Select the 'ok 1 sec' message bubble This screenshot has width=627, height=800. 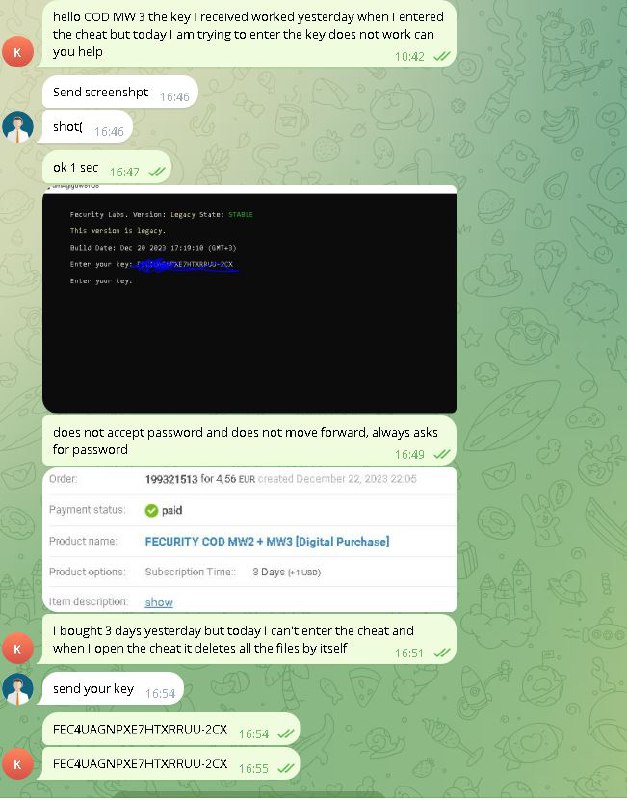[106, 167]
